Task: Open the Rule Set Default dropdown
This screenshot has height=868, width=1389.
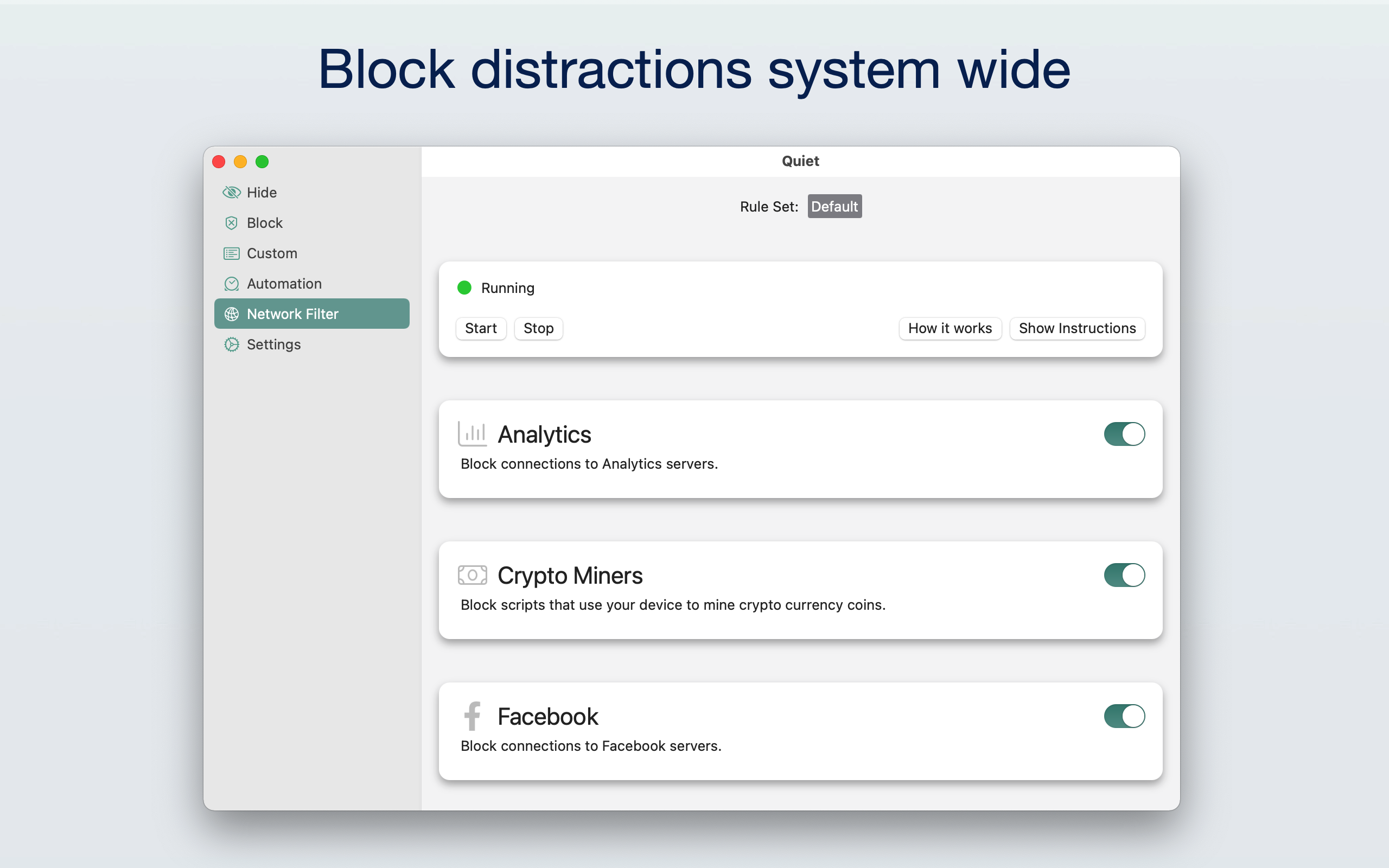Action: (834, 207)
